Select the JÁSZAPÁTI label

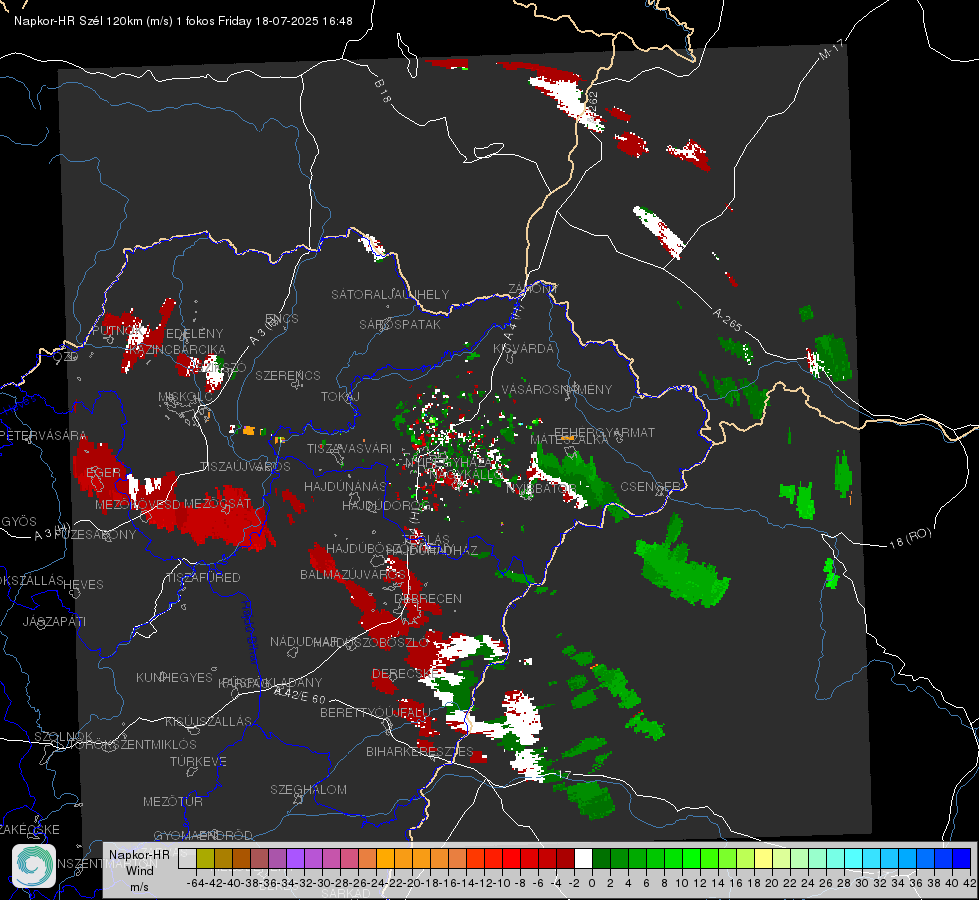coord(54,621)
